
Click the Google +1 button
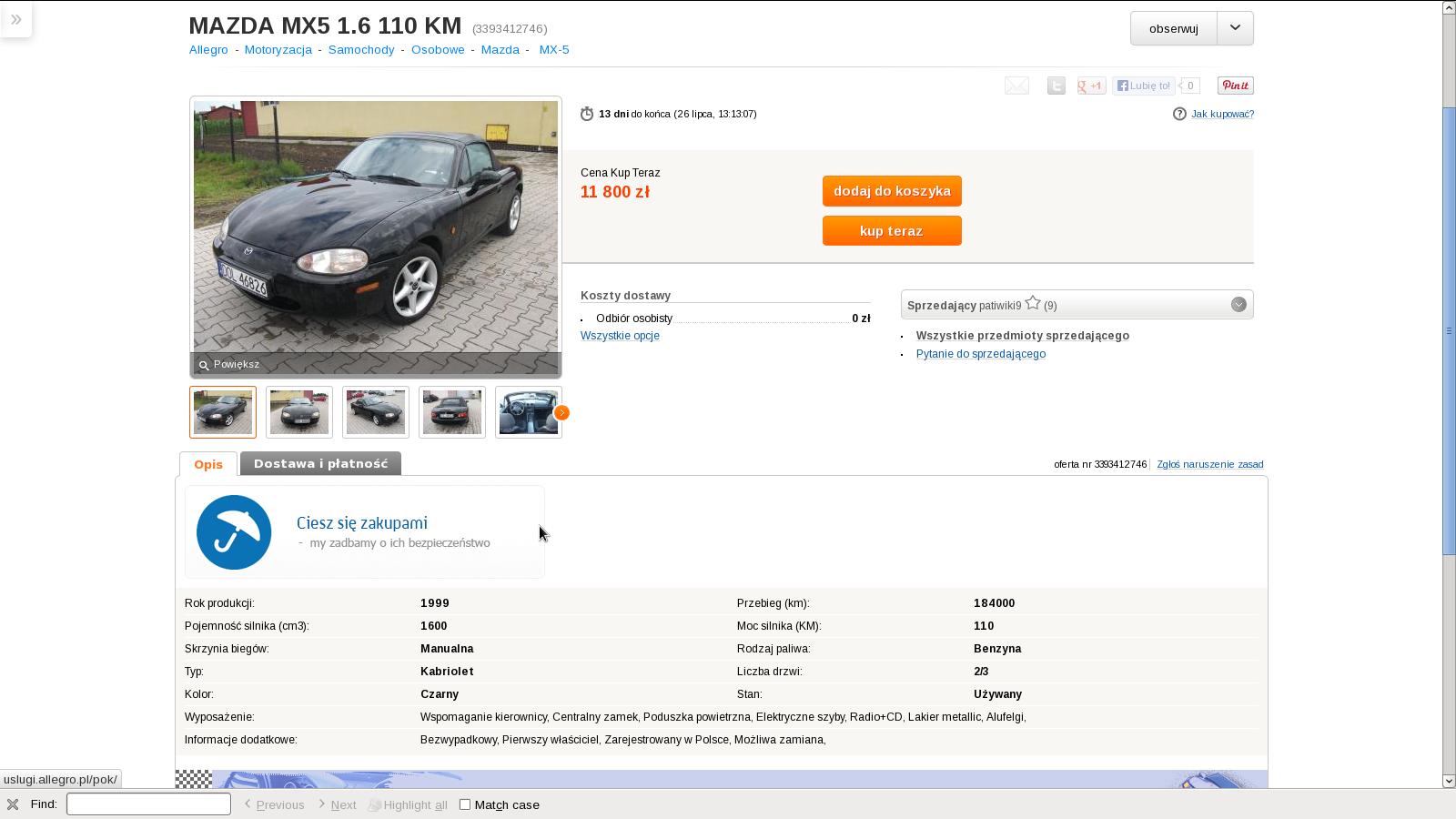click(1091, 86)
